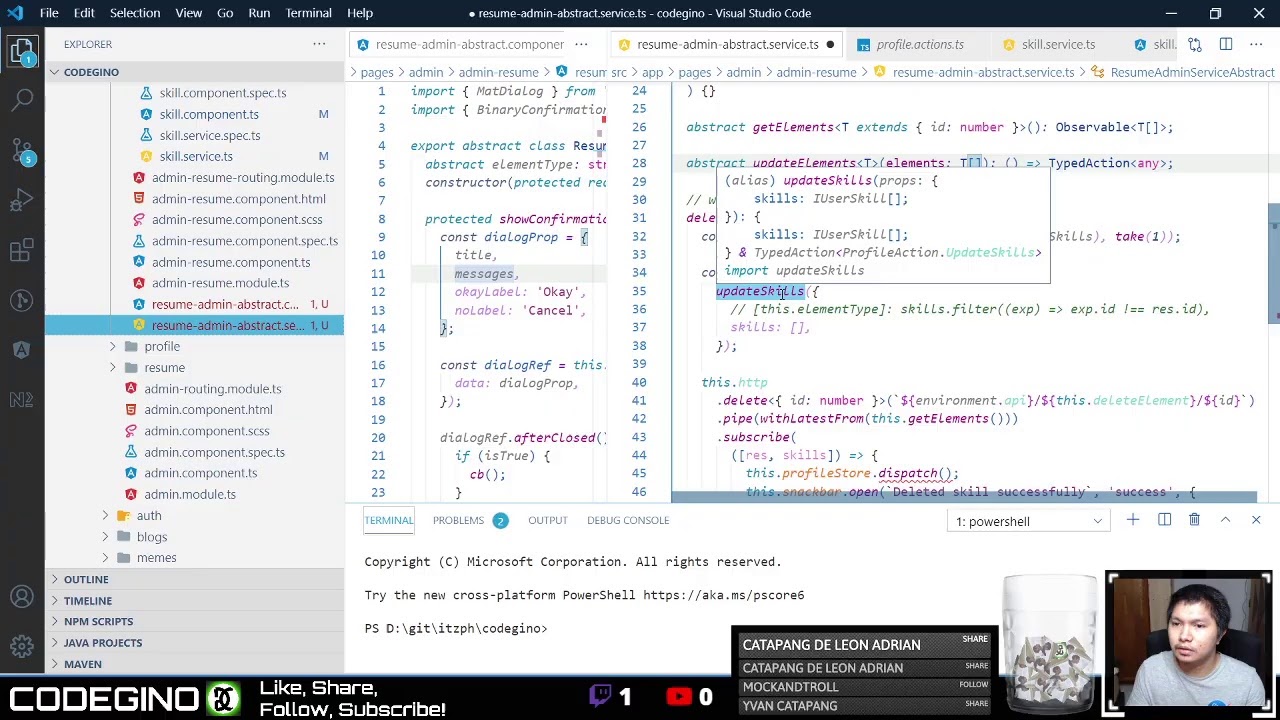
Task: Close the unsaved resume-admin-abstract.service.ts tab dot
Action: (830, 44)
